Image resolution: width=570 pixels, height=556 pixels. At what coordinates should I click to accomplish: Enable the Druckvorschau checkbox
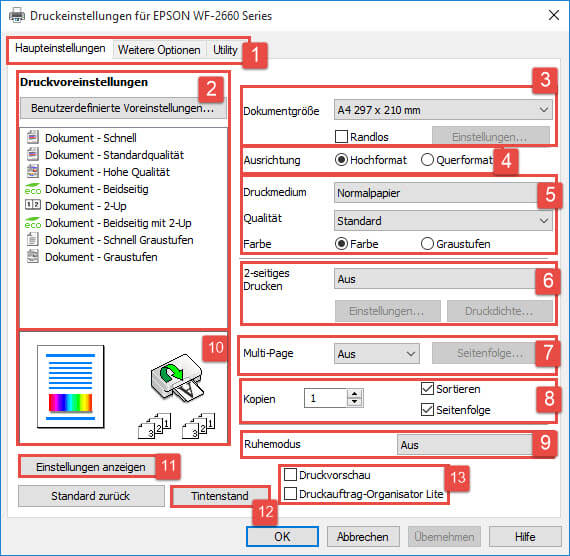pyautogui.click(x=290, y=475)
